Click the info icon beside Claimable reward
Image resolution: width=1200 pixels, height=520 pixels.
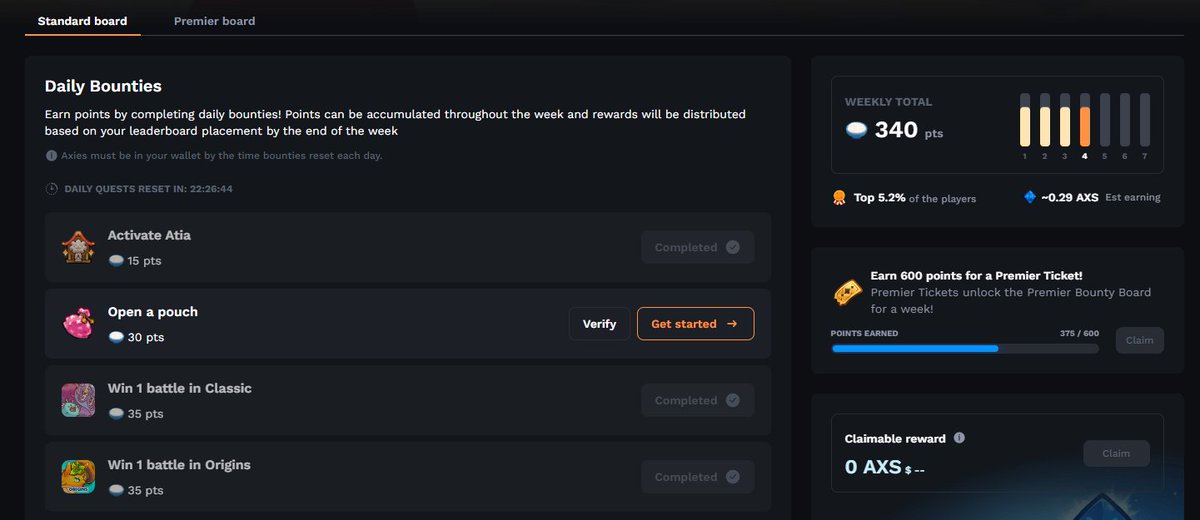(959, 438)
